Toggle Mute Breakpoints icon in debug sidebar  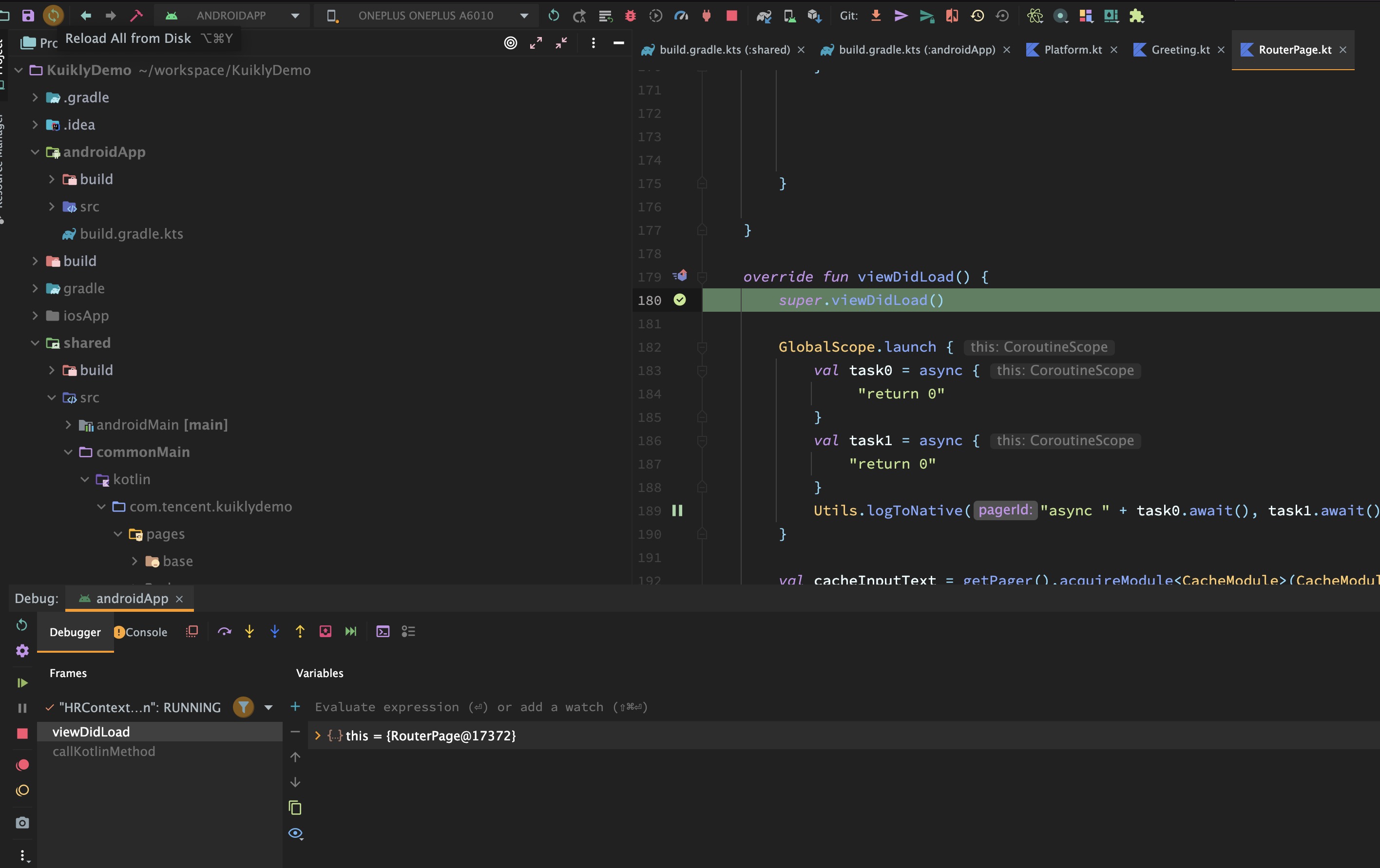tap(22, 791)
